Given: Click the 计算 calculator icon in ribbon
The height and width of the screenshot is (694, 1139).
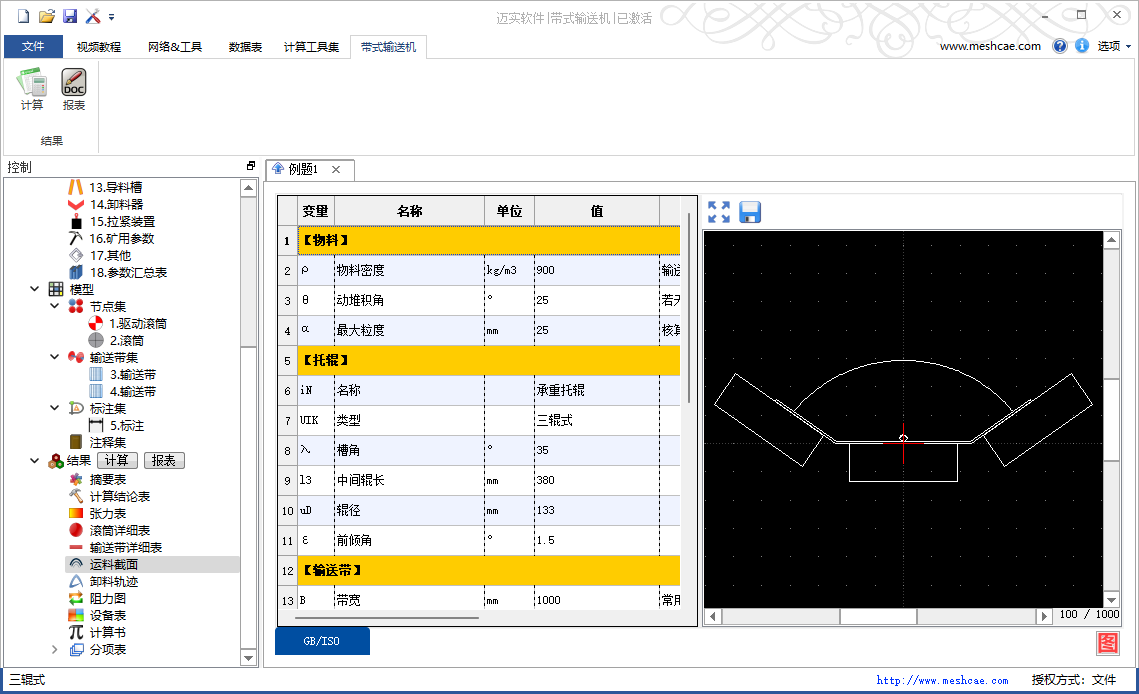Looking at the screenshot, I should tap(31, 89).
